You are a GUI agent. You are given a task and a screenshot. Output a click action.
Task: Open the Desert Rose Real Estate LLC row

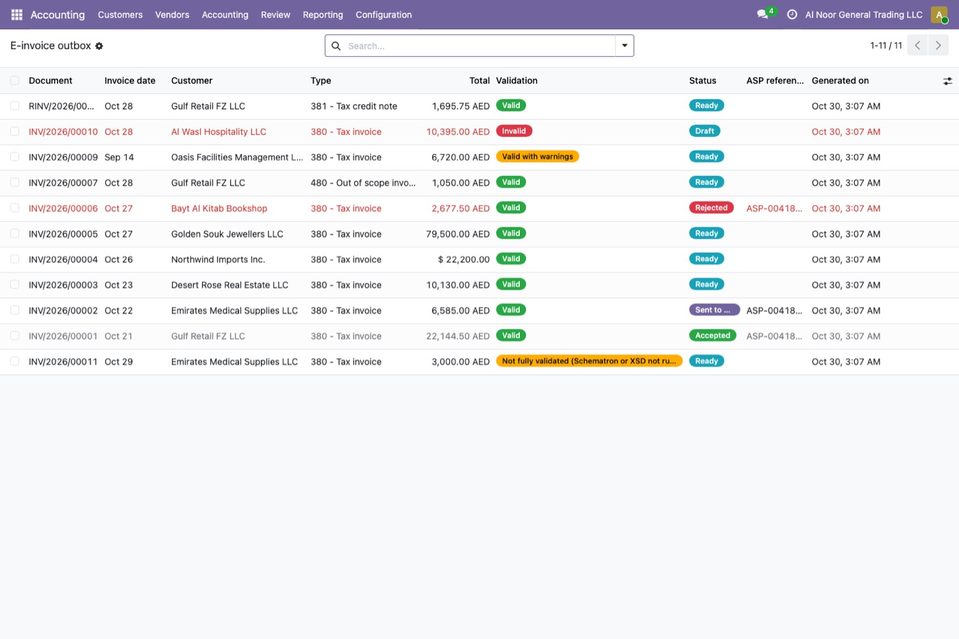(480, 285)
